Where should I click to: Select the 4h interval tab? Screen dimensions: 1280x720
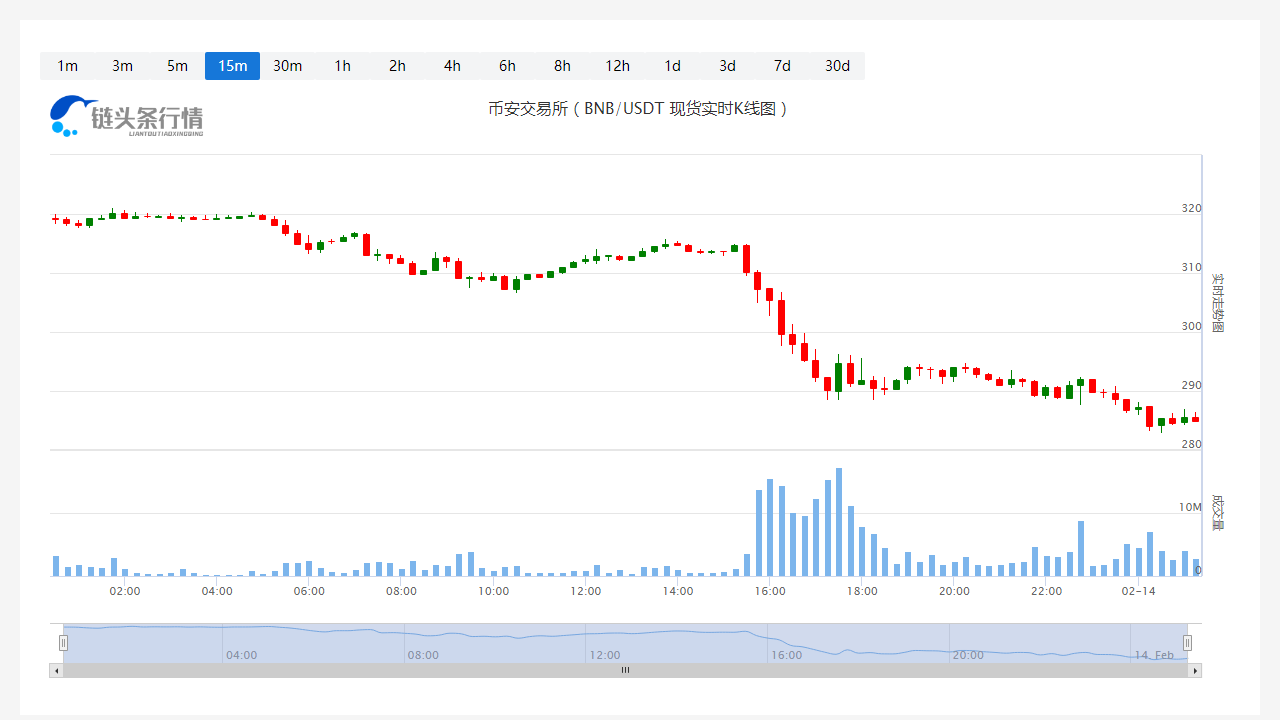(452, 66)
